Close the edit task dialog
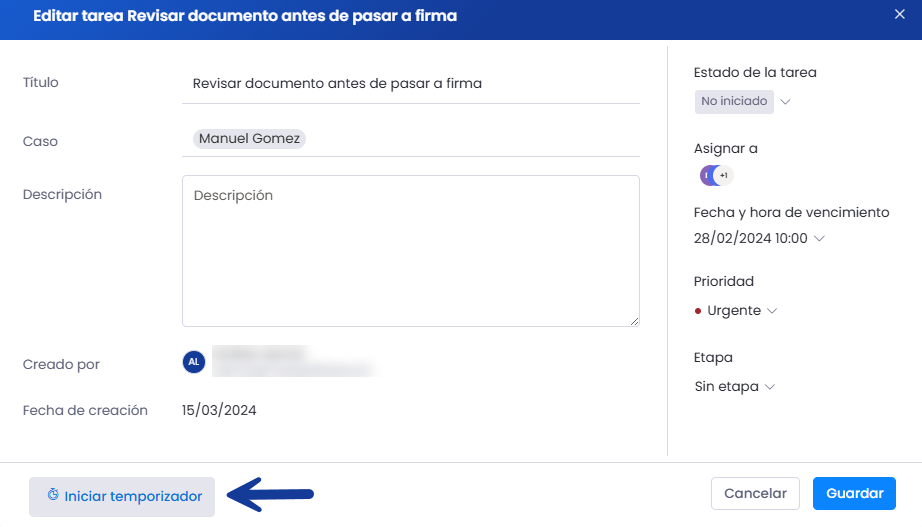The image size is (922, 527). (x=899, y=14)
